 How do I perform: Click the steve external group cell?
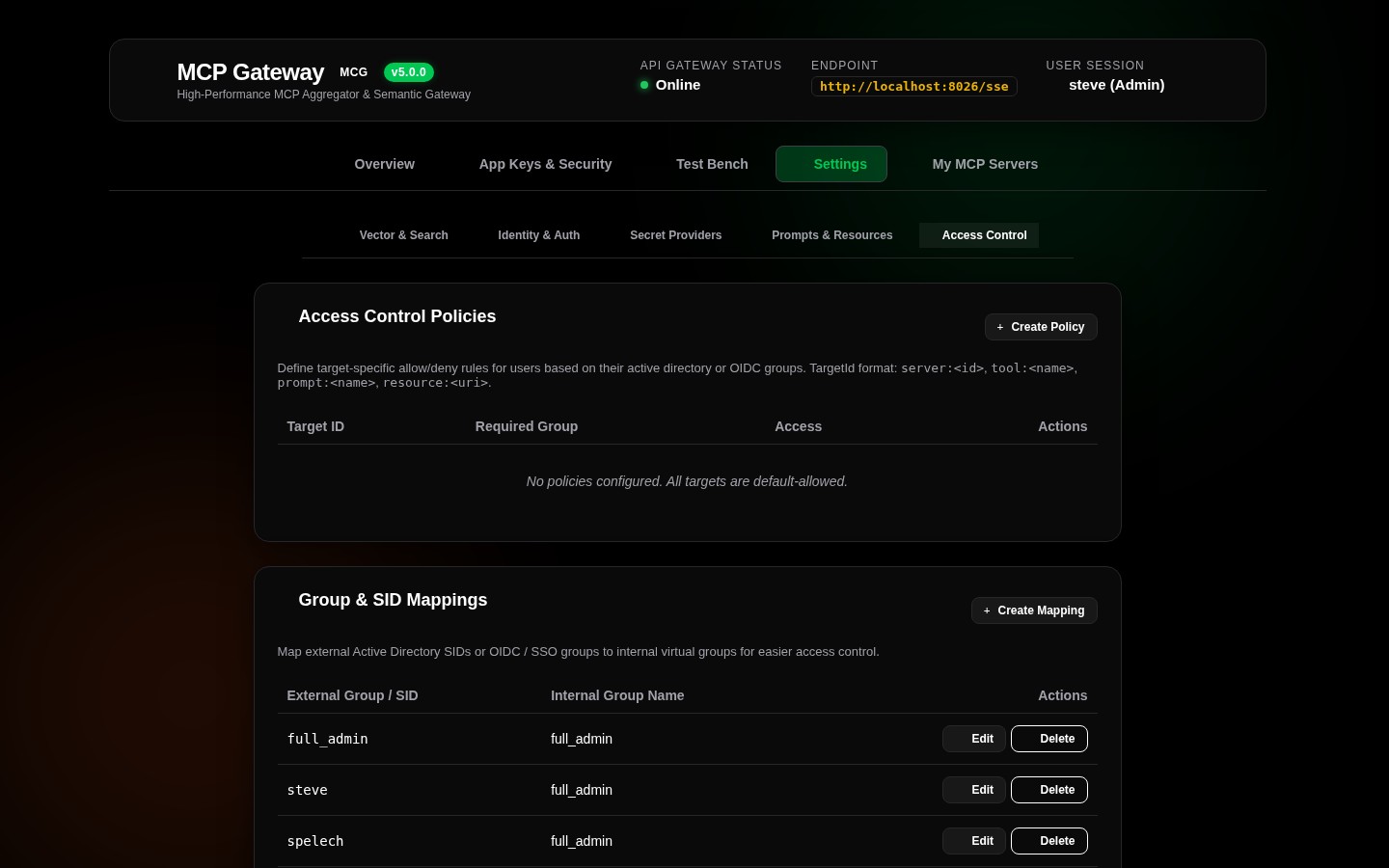pos(308,790)
